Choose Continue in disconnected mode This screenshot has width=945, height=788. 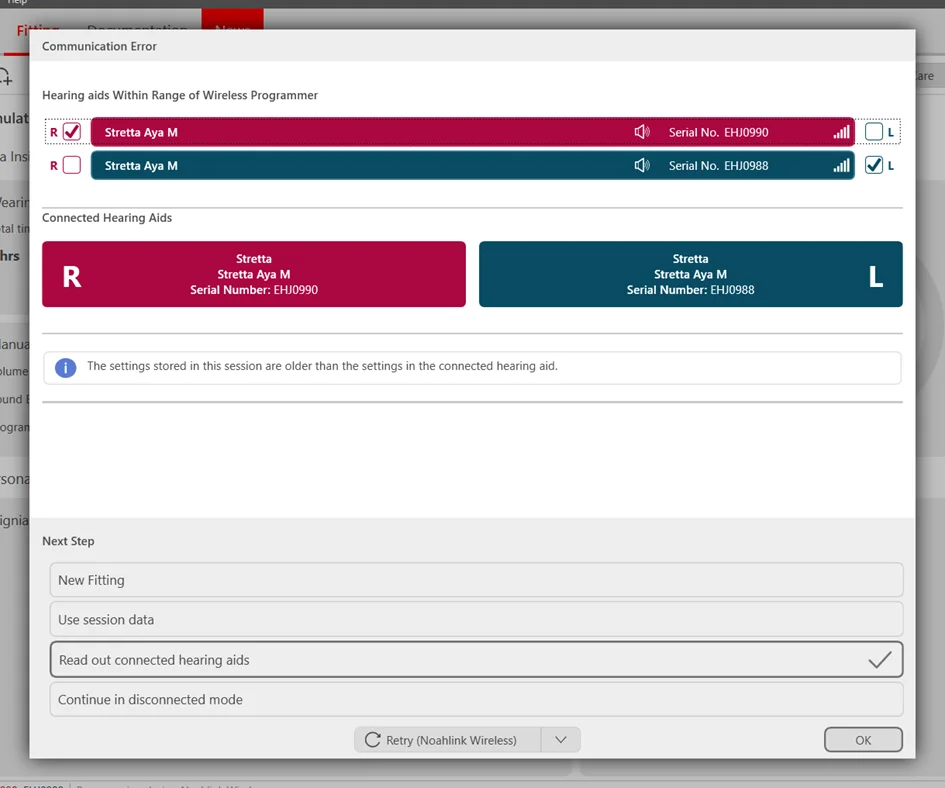[476, 699]
